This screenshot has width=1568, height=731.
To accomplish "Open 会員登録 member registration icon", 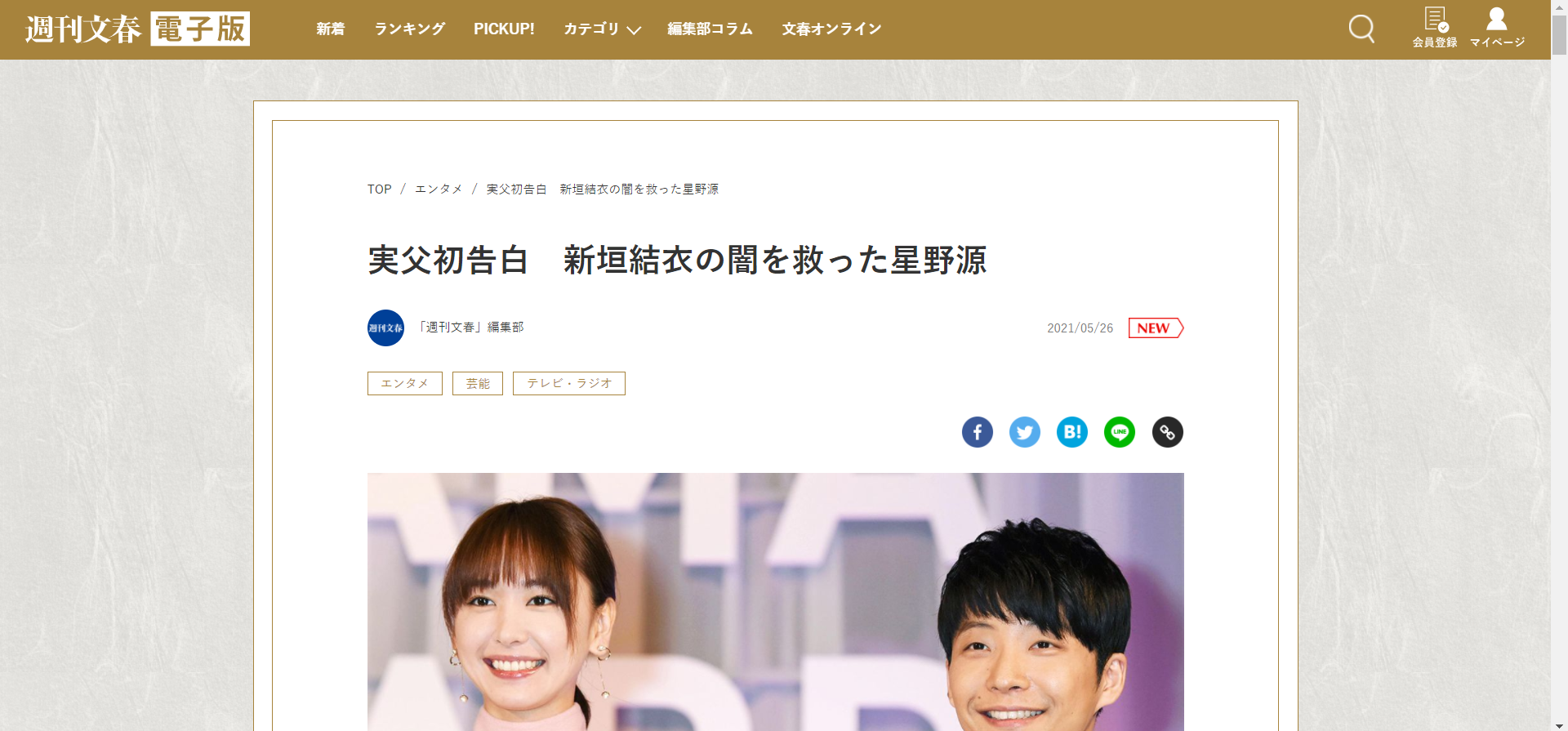I will pos(1435,28).
